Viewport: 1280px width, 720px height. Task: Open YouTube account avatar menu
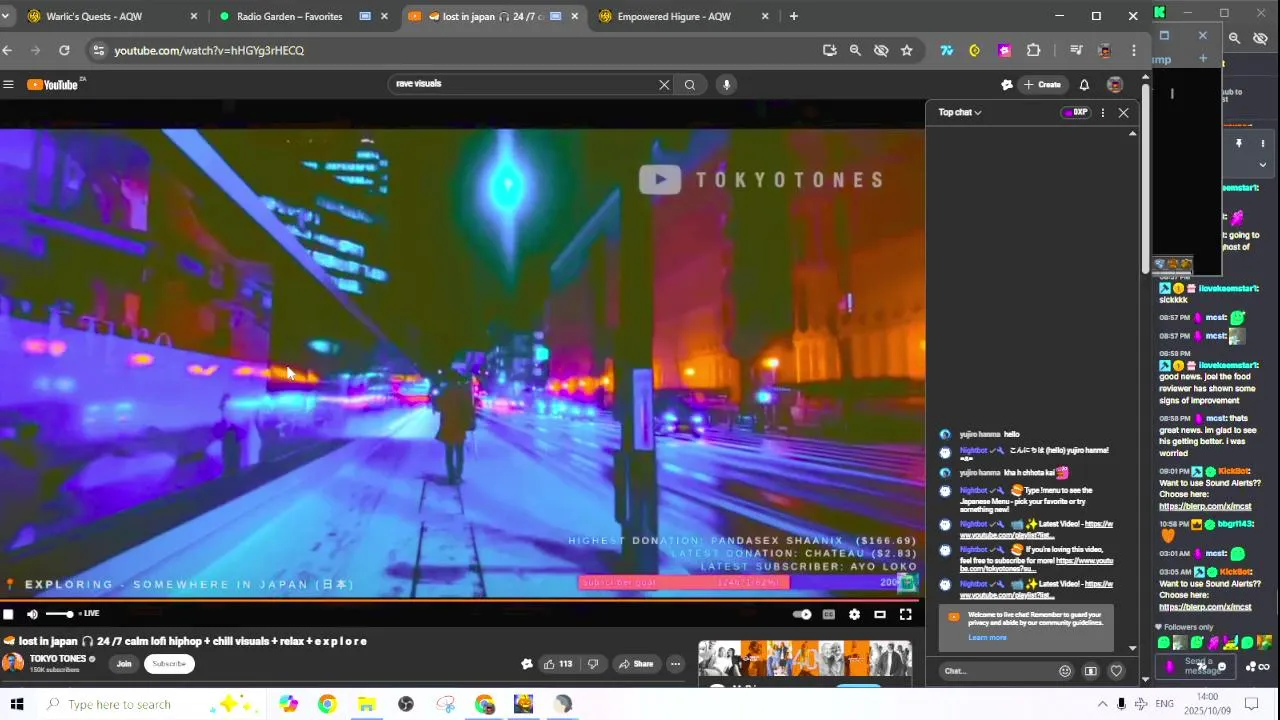1114,85
